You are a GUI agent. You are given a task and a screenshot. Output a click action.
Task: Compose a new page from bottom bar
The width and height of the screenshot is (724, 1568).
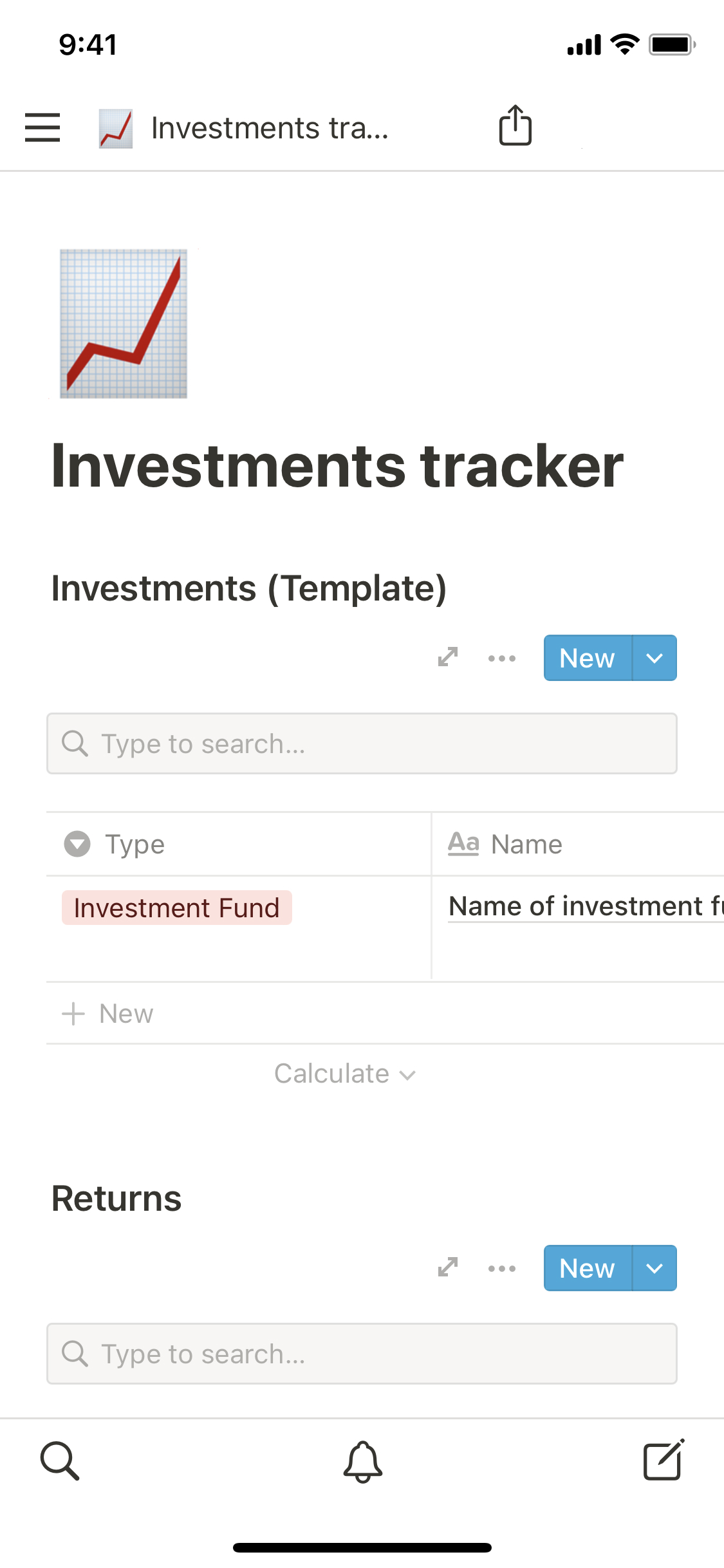(x=664, y=1461)
